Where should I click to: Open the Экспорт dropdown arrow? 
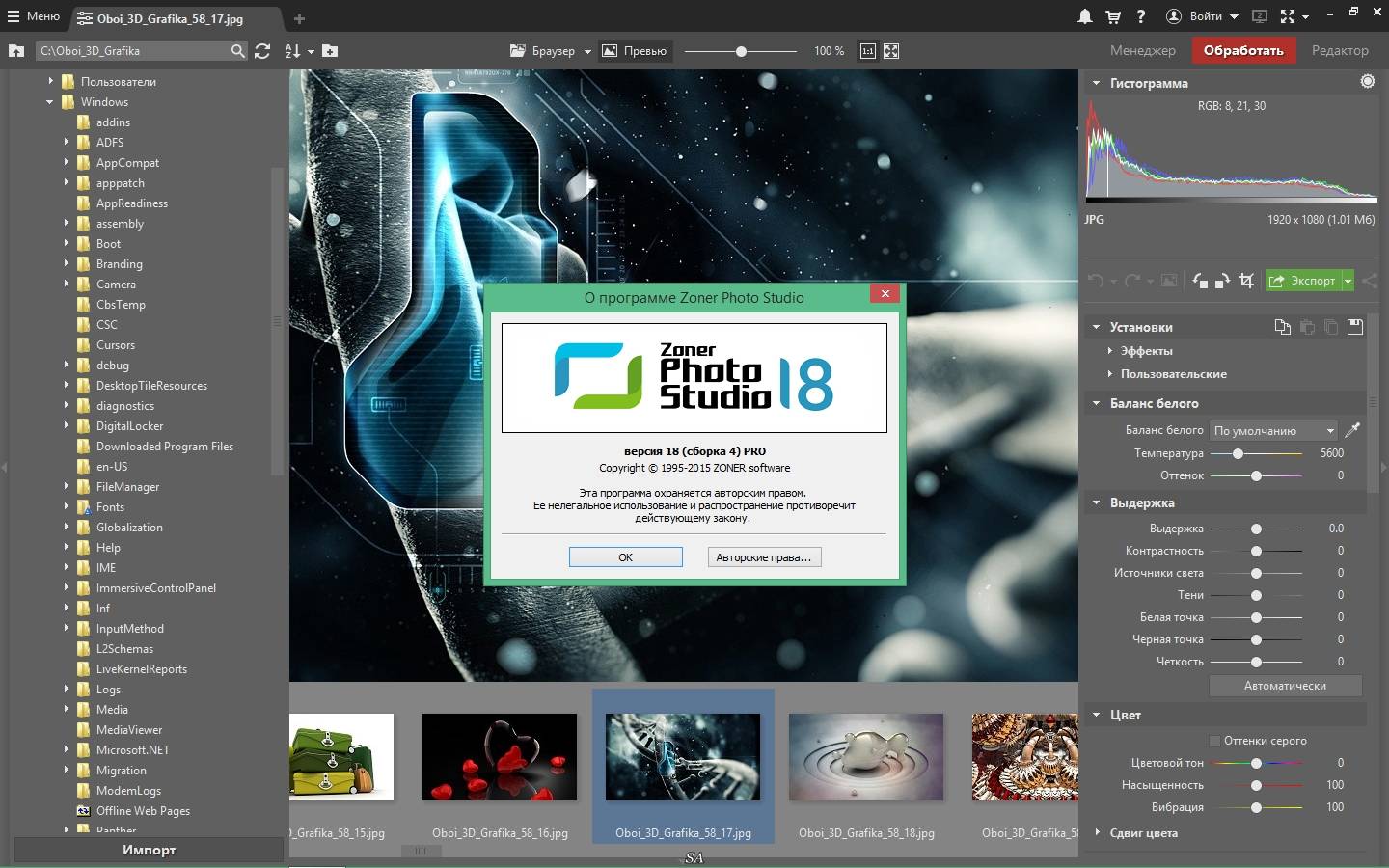(1348, 281)
